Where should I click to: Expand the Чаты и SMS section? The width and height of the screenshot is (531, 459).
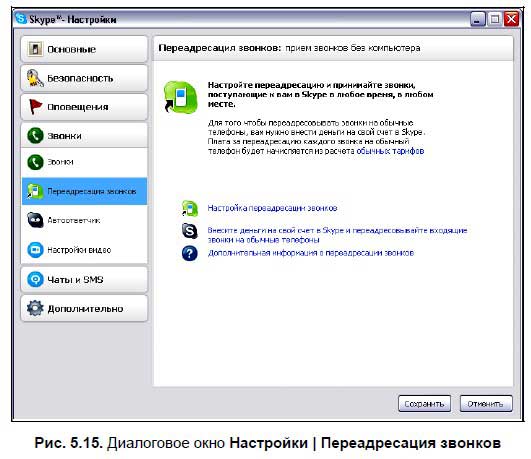[x=84, y=279]
